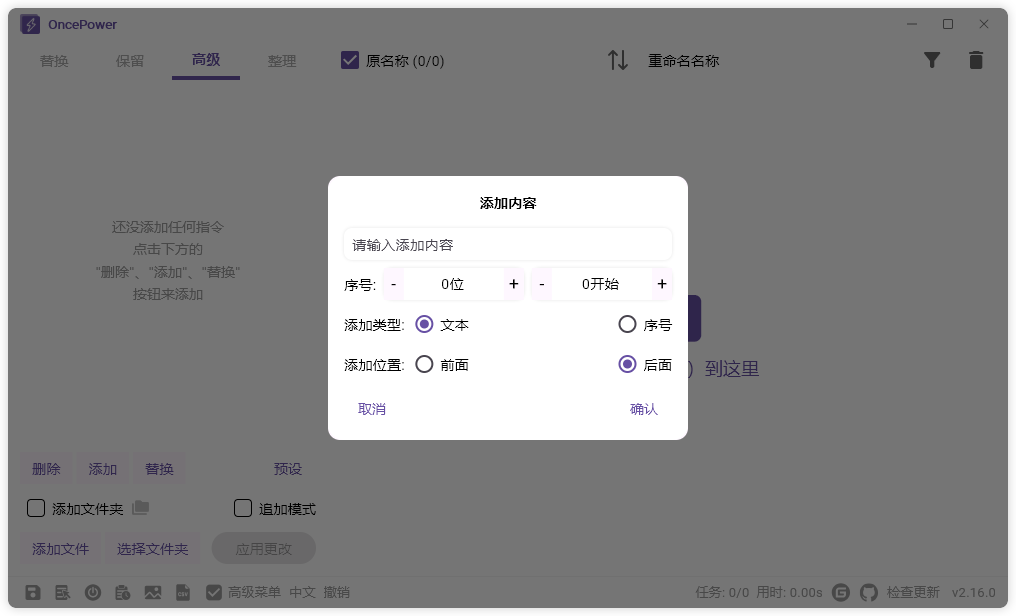Select 前面 as the add position
The height and width of the screenshot is (616, 1016).
[x=425, y=364]
